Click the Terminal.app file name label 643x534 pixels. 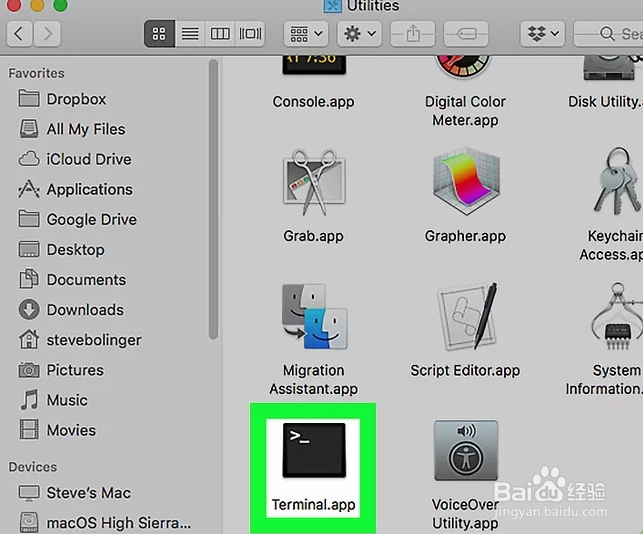[313, 504]
